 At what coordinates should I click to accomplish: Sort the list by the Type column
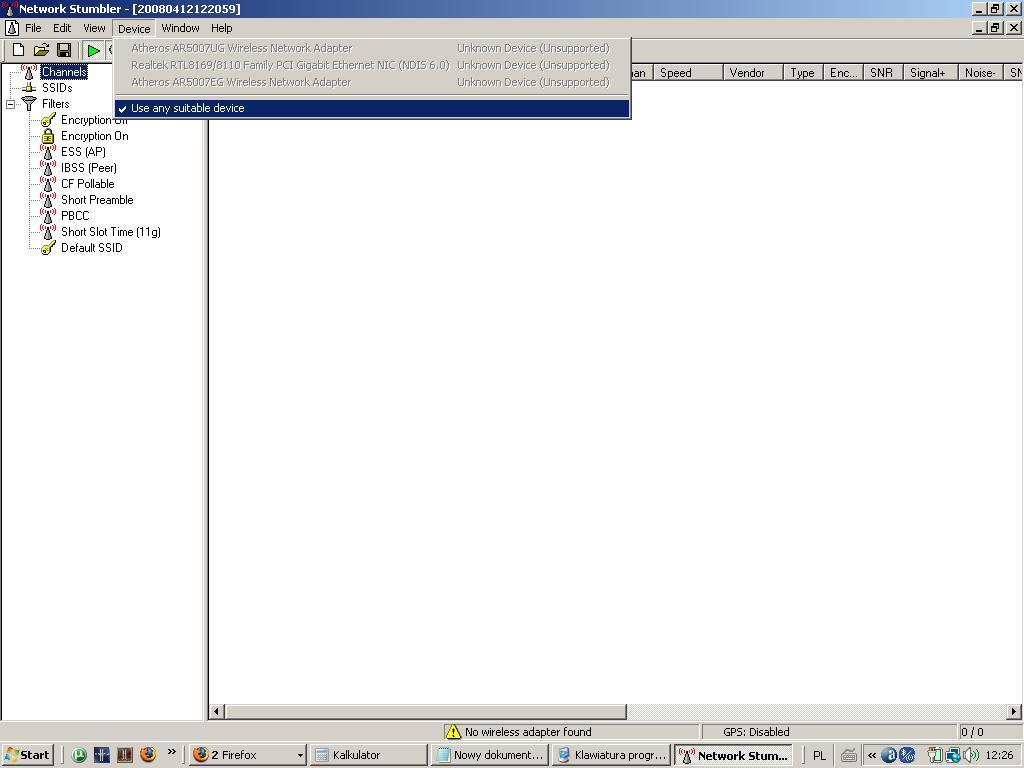(x=803, y=72)
